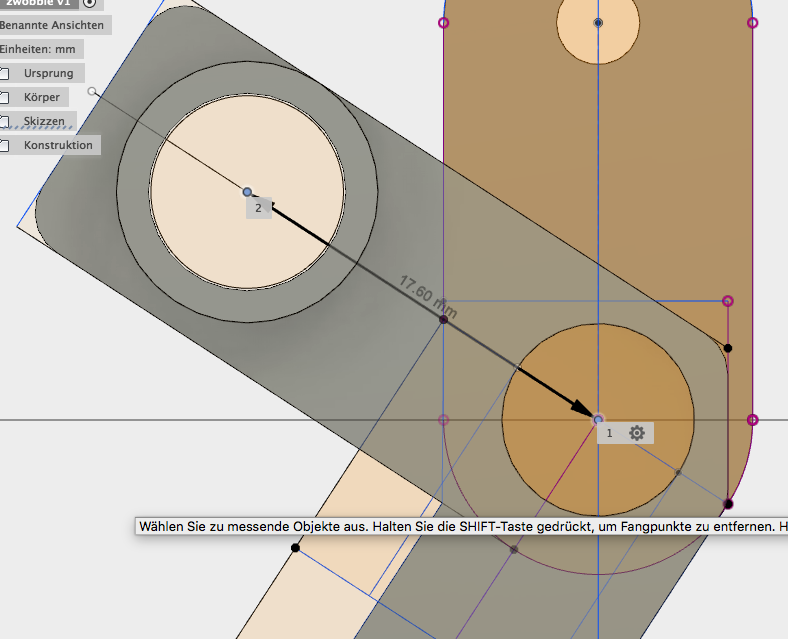Click the white endpoint circle of the thin line near Körper
Viewport: 788px width, 639px height.
pyautogui.click(x=91, y=91)
